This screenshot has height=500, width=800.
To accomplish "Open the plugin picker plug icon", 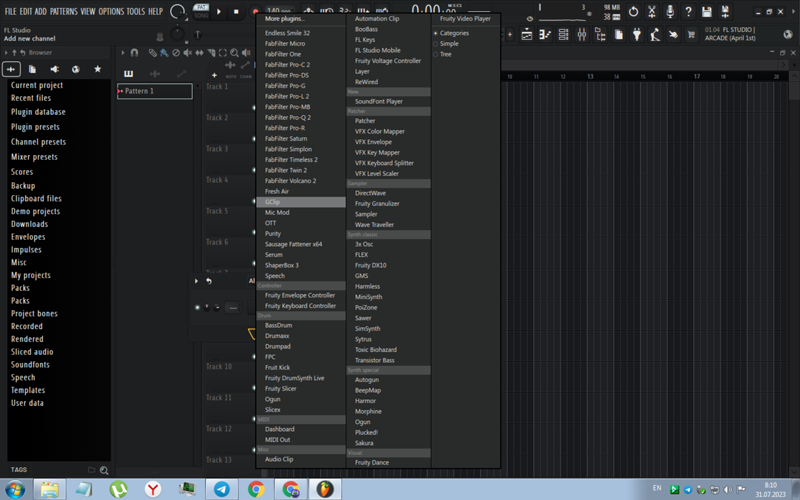I will click(637, 35).
